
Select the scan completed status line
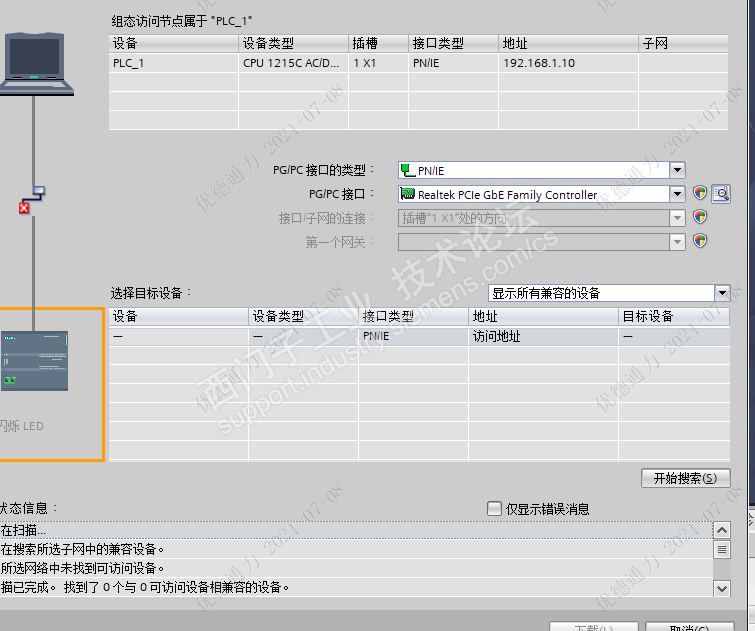click(x=356, y=588)
